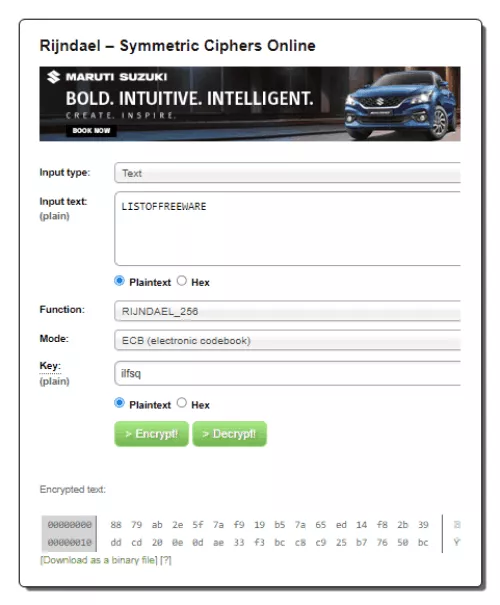Select Plaintext radio under the input text
This screenshot has width=500, height=605.
pos(120,281)
